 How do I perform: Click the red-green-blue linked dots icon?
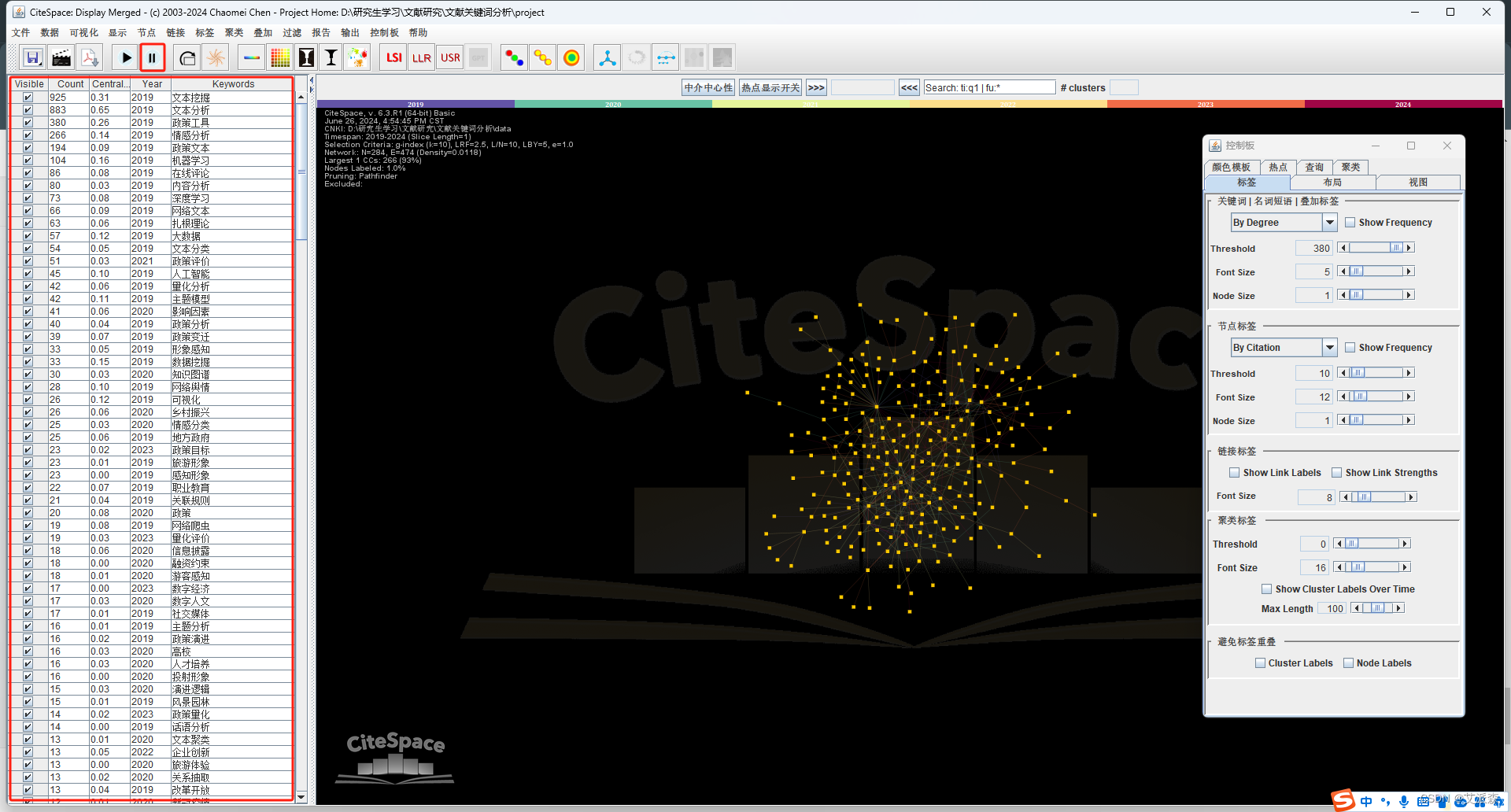[x=515, y=57]
